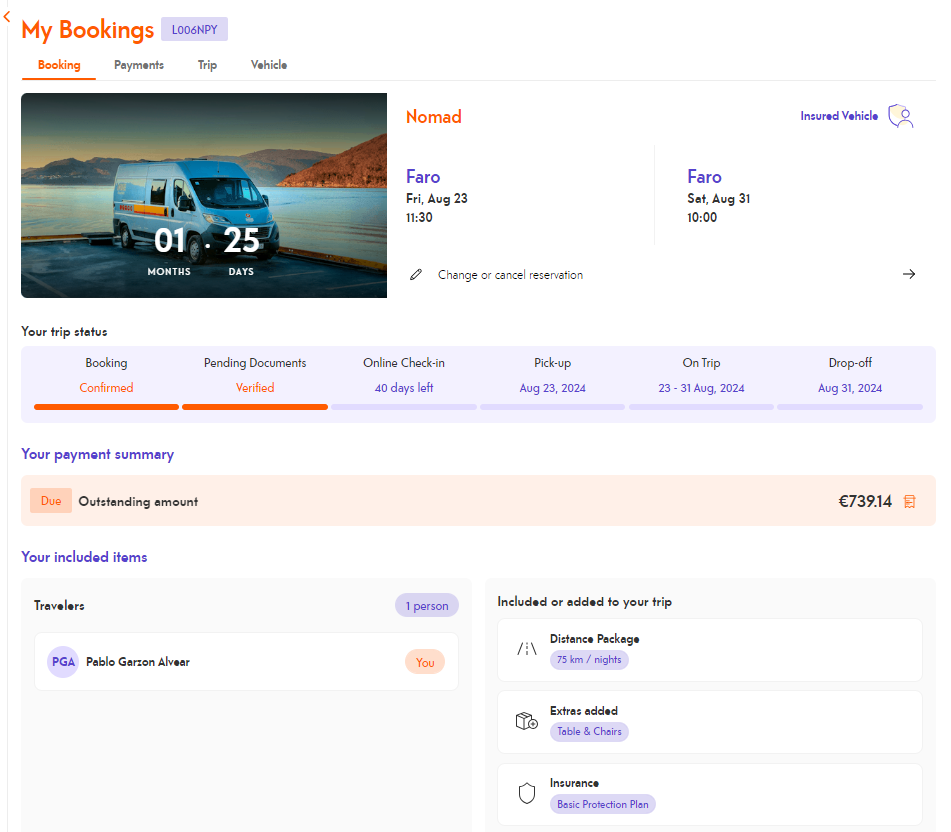The width and height of the screenshot is (951, 832).
Task: Click the back chevron beside My Bookings
Action: point(7,17)
